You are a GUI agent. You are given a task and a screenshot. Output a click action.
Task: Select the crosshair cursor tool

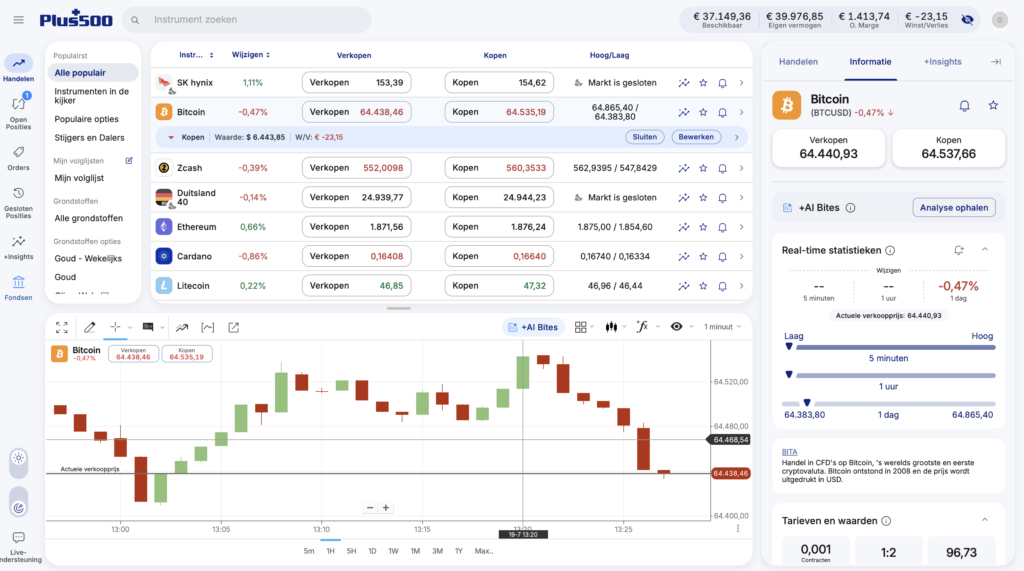(x=115, y=327)
